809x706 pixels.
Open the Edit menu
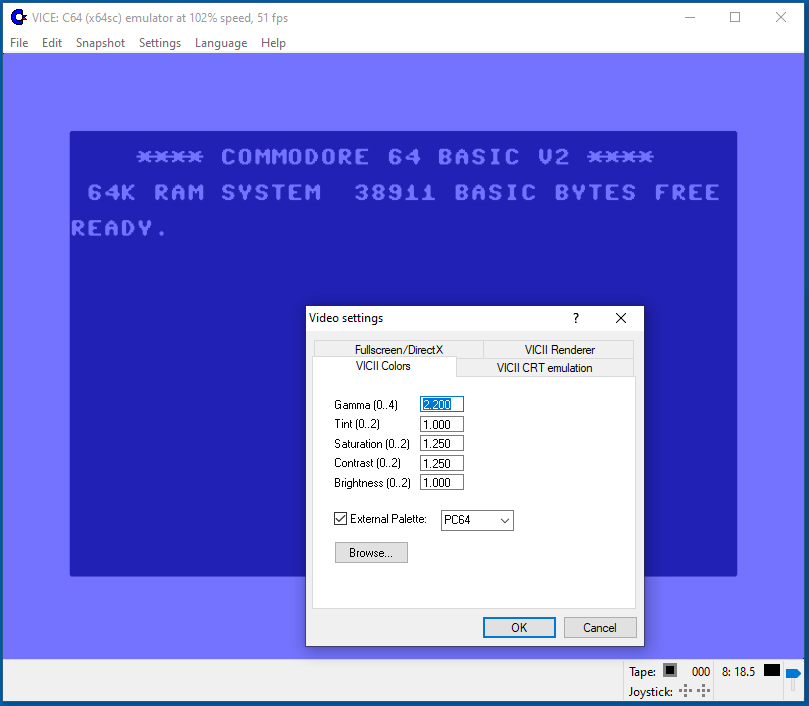[52, 43]
